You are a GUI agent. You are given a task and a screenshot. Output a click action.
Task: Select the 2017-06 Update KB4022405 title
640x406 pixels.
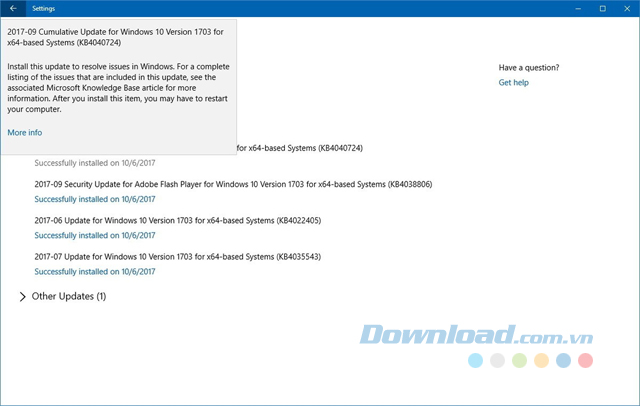point(178,220)
